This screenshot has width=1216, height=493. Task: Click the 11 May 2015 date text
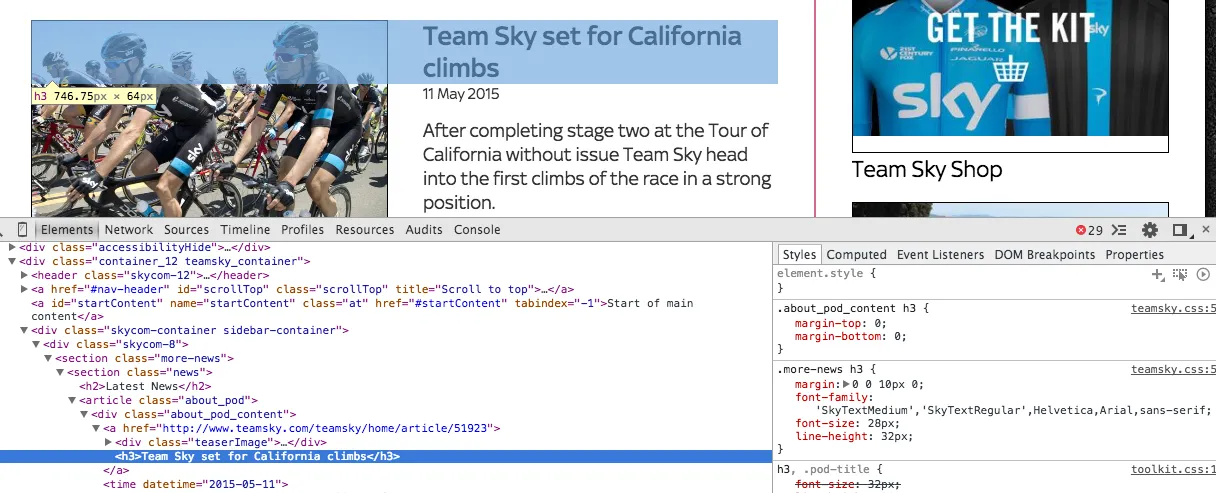461,94
